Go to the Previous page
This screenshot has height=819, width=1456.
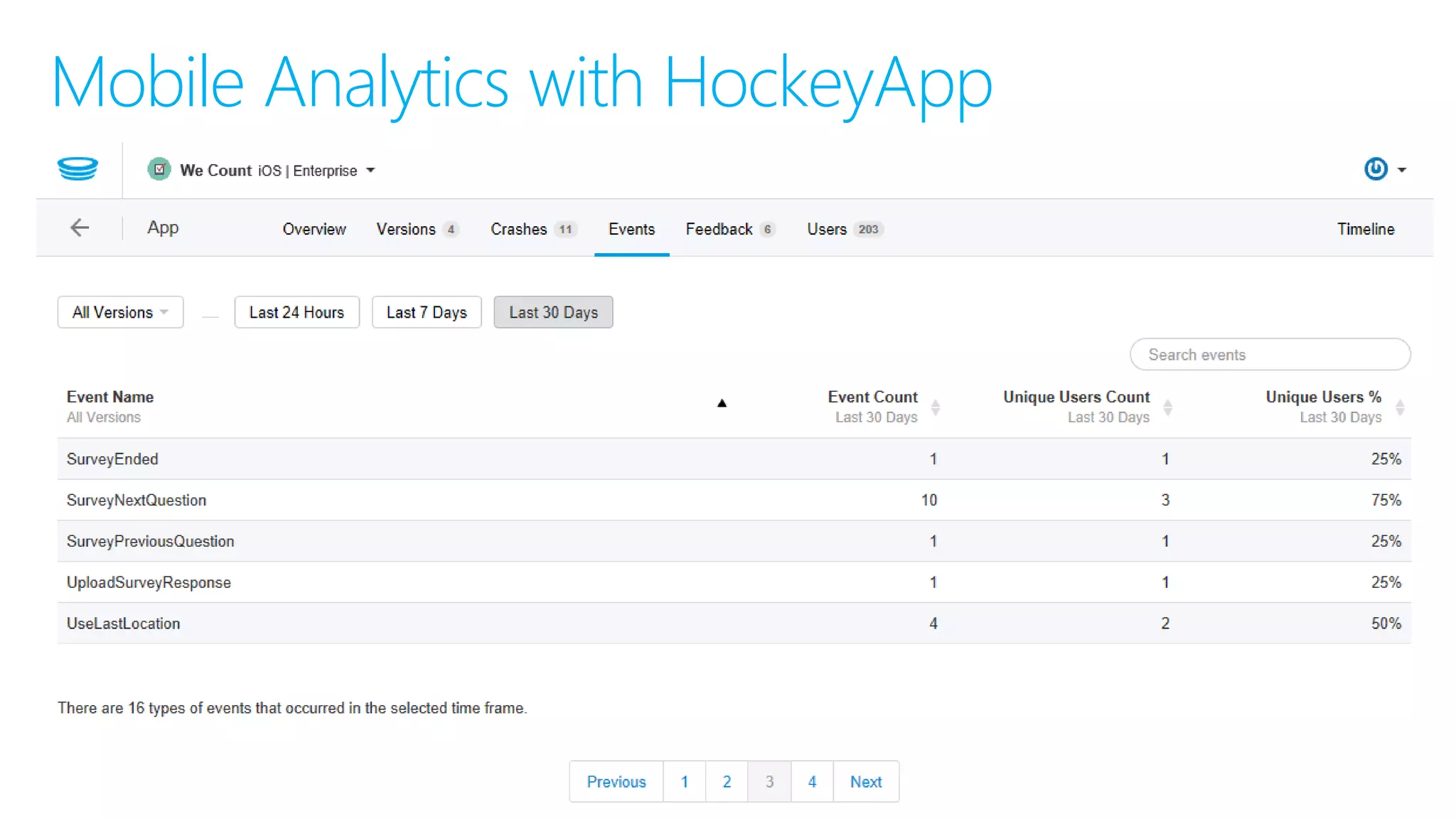click(x=616, y=781)
